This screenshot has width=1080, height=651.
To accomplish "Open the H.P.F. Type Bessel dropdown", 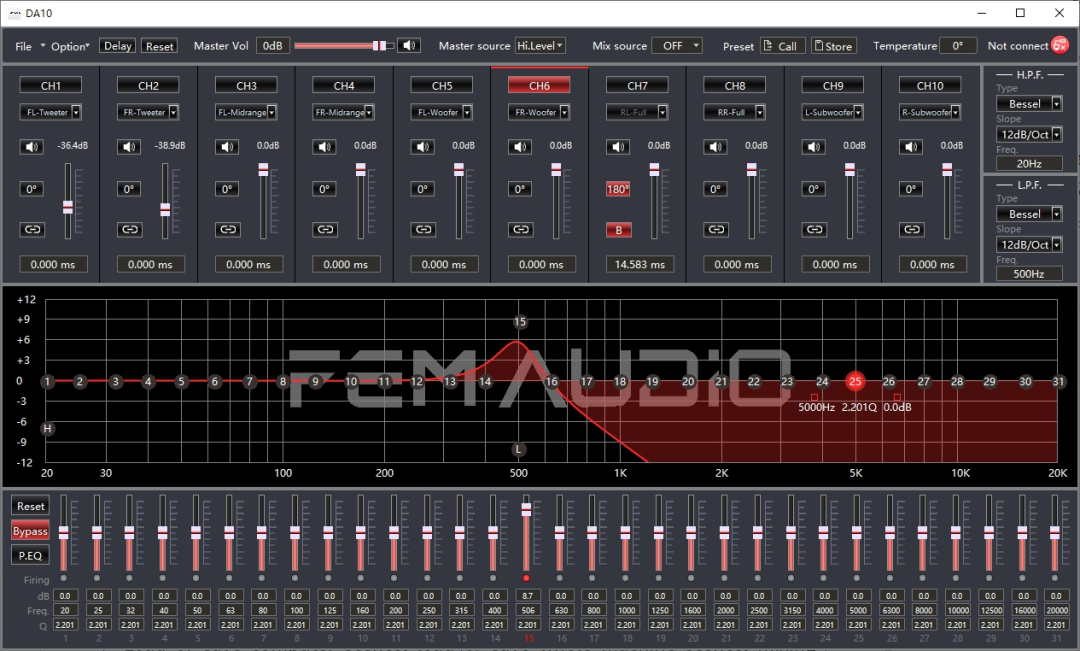I will (1030, 103).
